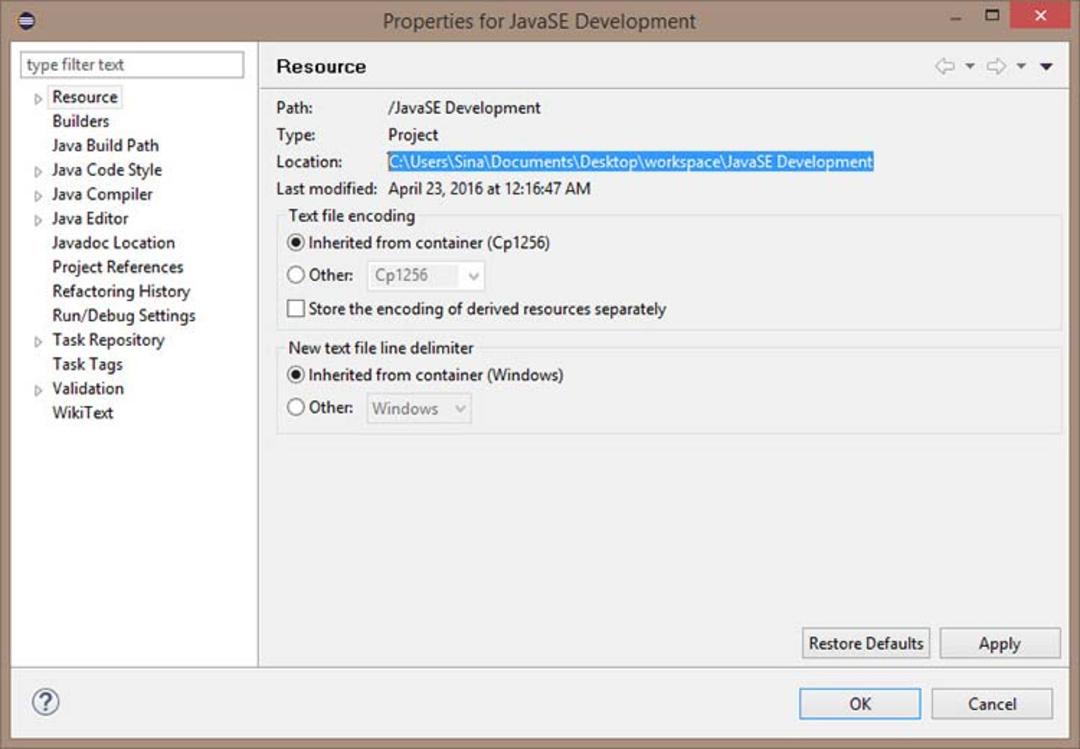This screenshot has height=749, width=1080.
Task: Select Resource in the tree
Action: (85, 97)
